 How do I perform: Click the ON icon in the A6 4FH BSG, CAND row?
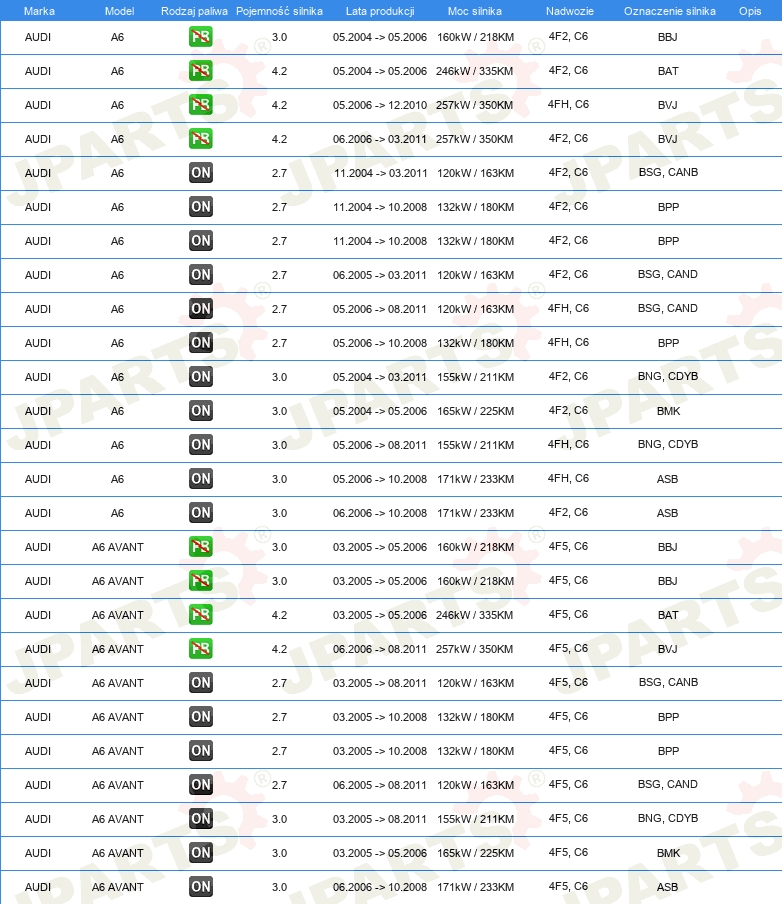click(x=201, y=309)
